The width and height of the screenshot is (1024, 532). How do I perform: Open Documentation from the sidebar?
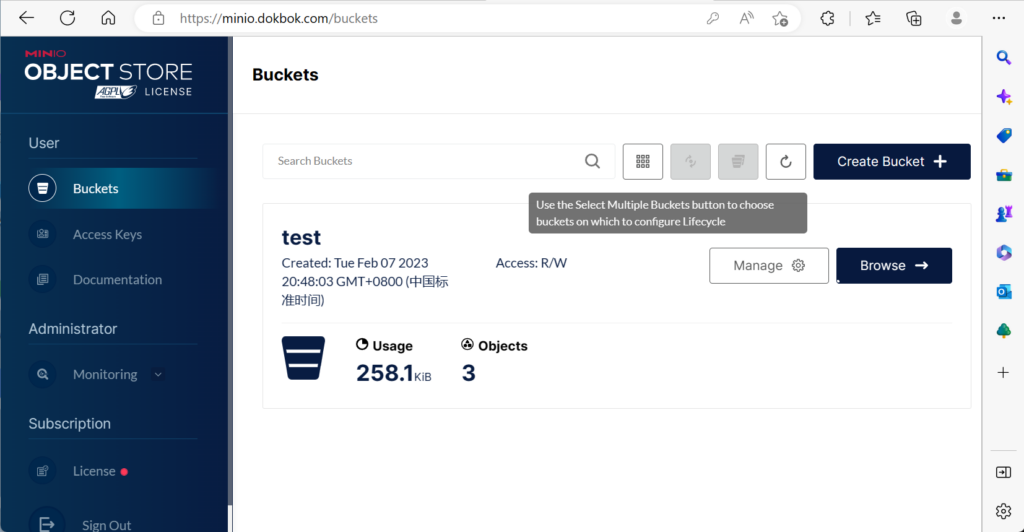117,280
